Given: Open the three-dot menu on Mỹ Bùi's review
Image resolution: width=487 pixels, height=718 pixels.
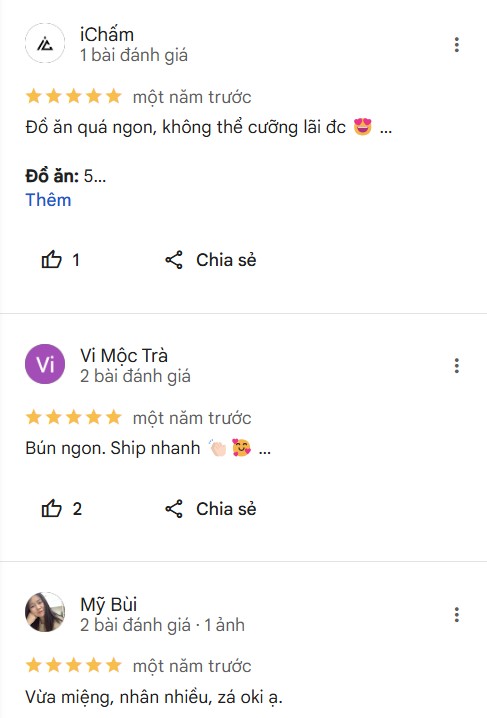Looking at the screenshot, I should 456,614.
